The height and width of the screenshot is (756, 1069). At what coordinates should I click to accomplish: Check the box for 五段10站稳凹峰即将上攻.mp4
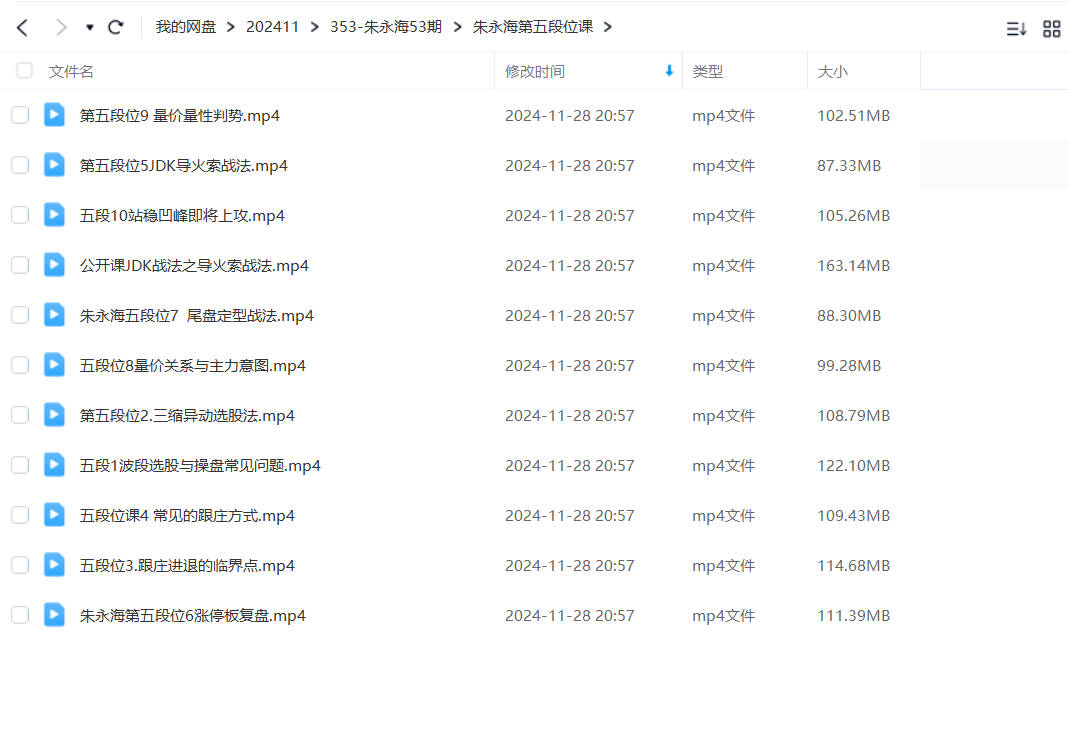(20, 215)
